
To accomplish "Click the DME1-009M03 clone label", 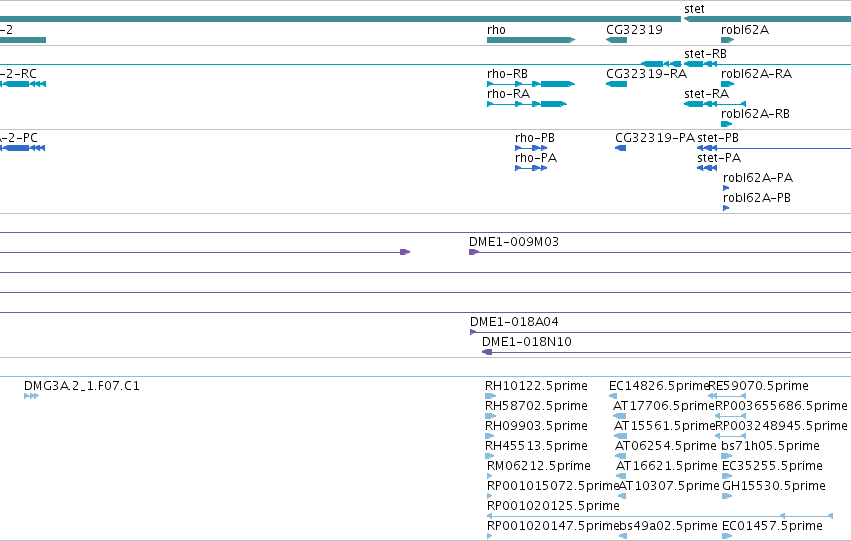I will click(x=514, y=242).
